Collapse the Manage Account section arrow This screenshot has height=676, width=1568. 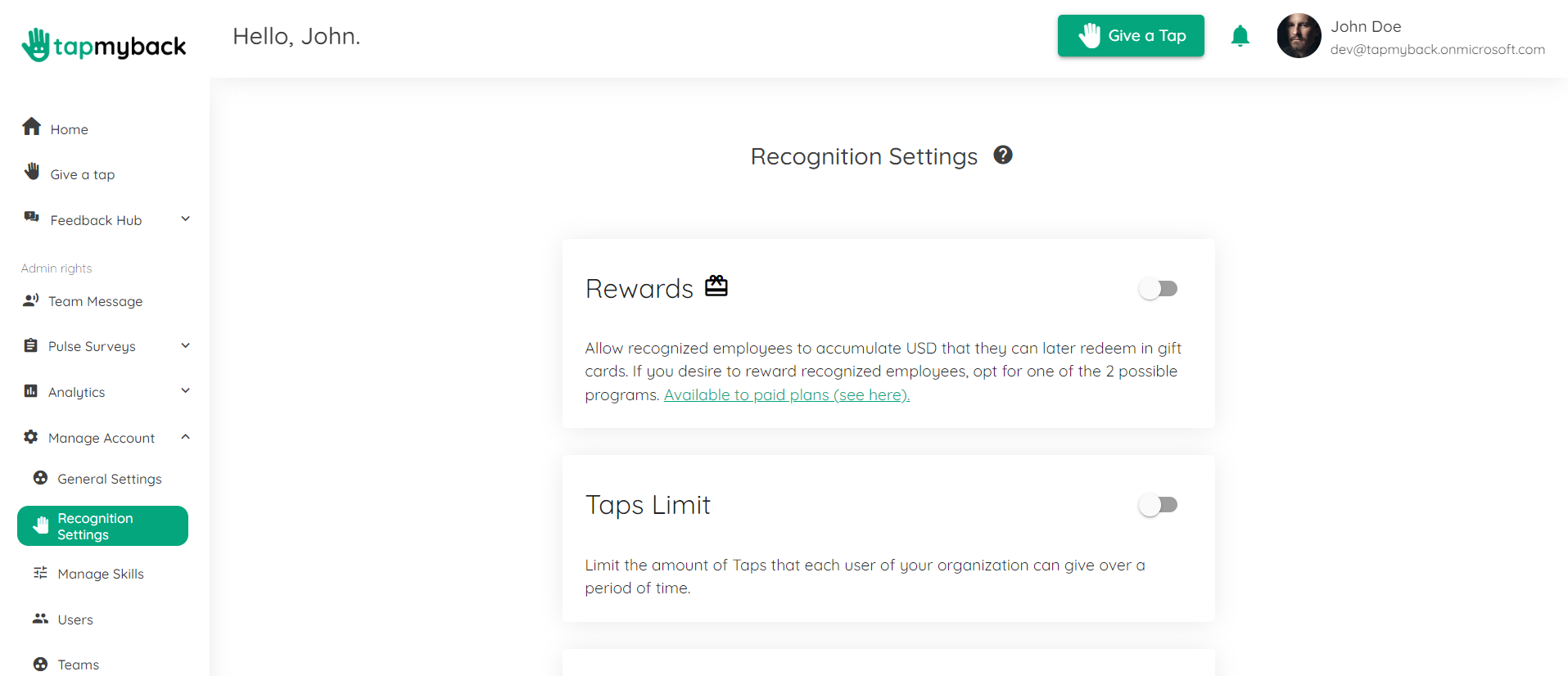186,437
